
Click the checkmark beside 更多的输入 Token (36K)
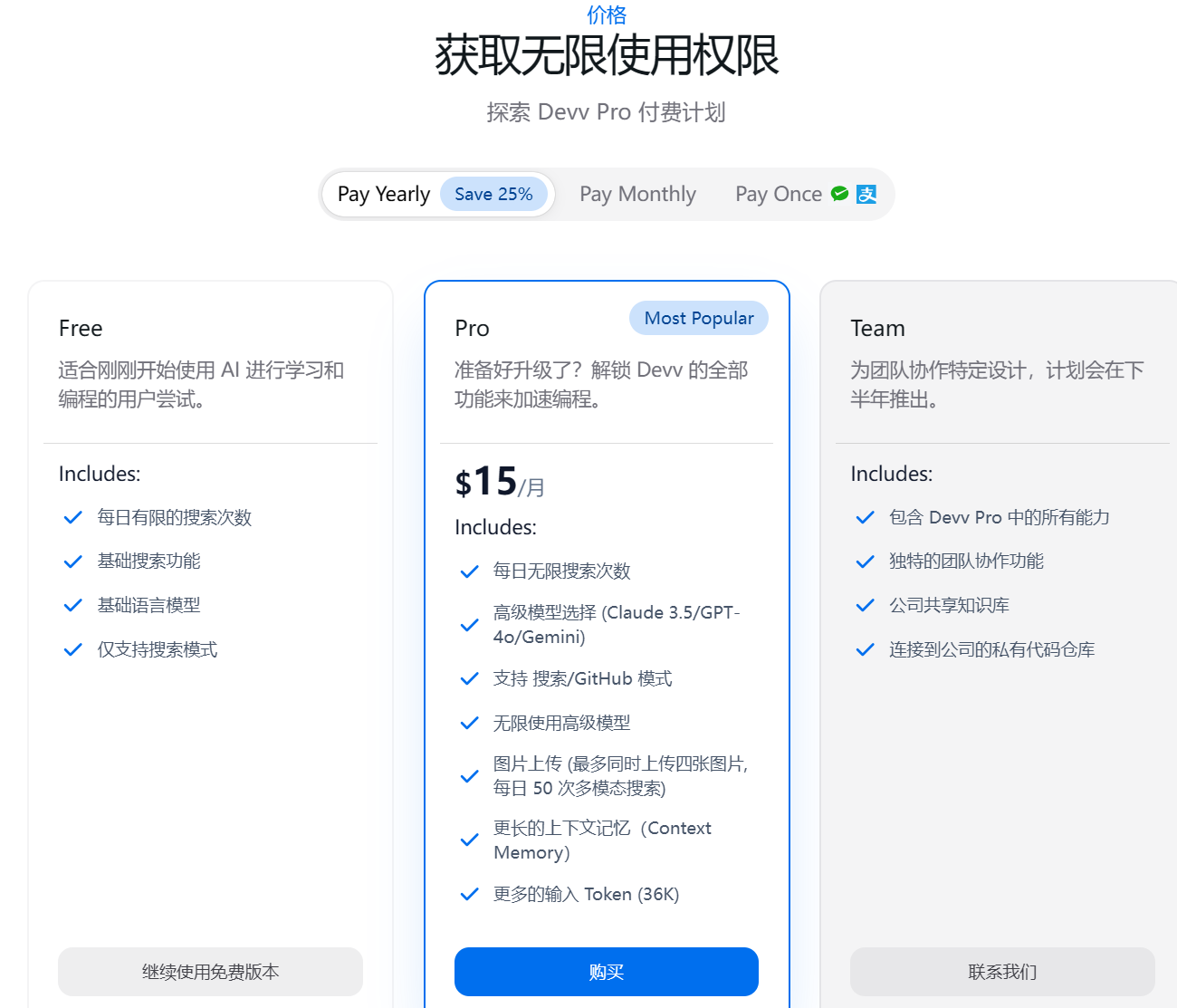click(x=469, y=895)
